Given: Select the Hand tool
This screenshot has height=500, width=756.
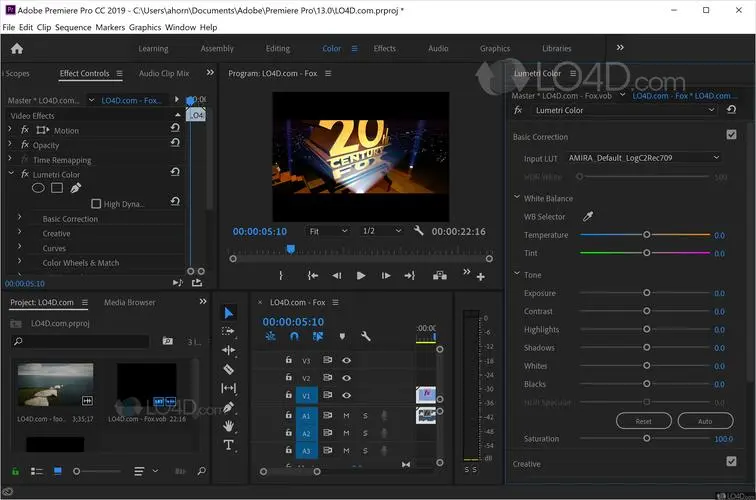Looking at the screenshot, I should (x=228, y=426).
